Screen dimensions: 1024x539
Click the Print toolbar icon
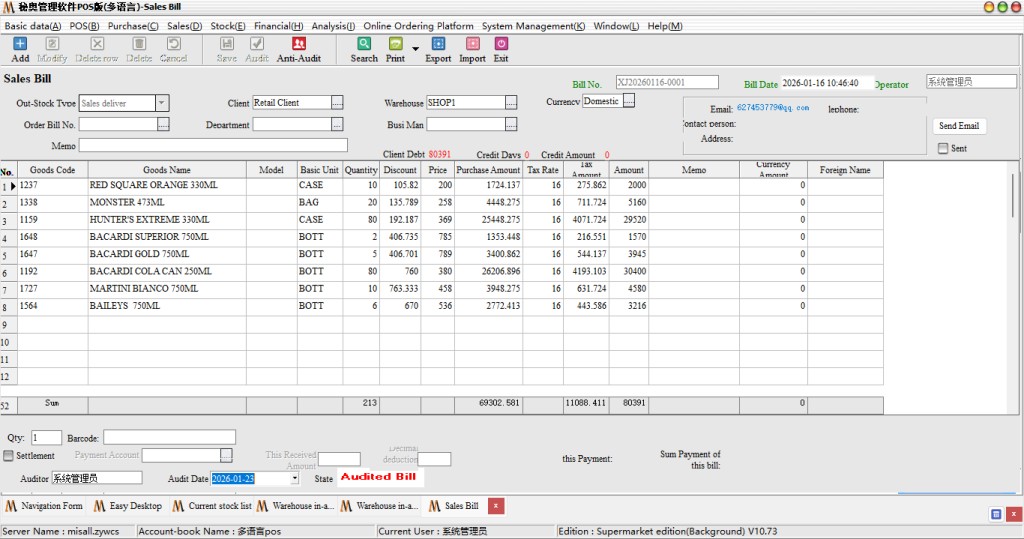coord(395,44)
